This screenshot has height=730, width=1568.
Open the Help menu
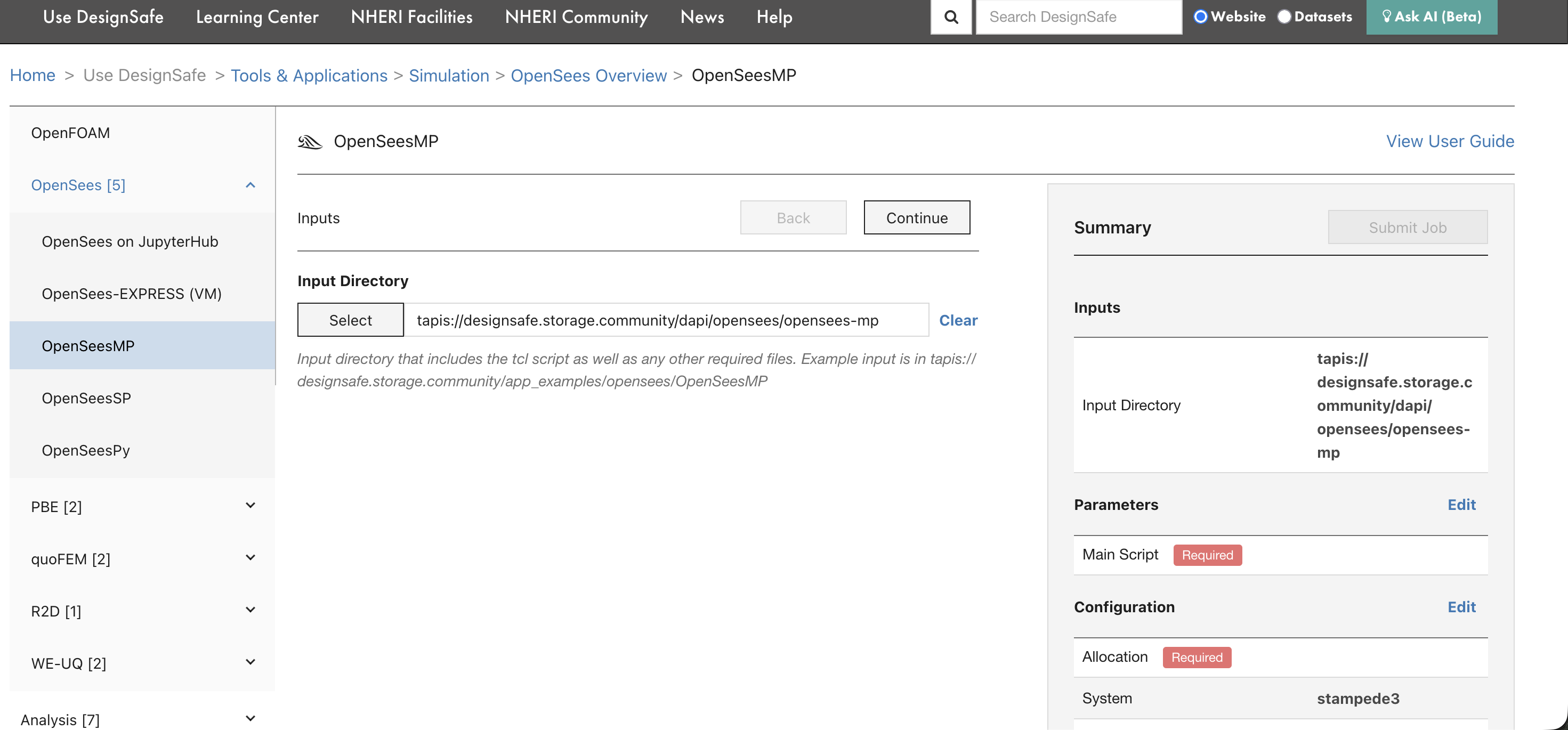click(x=774, y=17)
